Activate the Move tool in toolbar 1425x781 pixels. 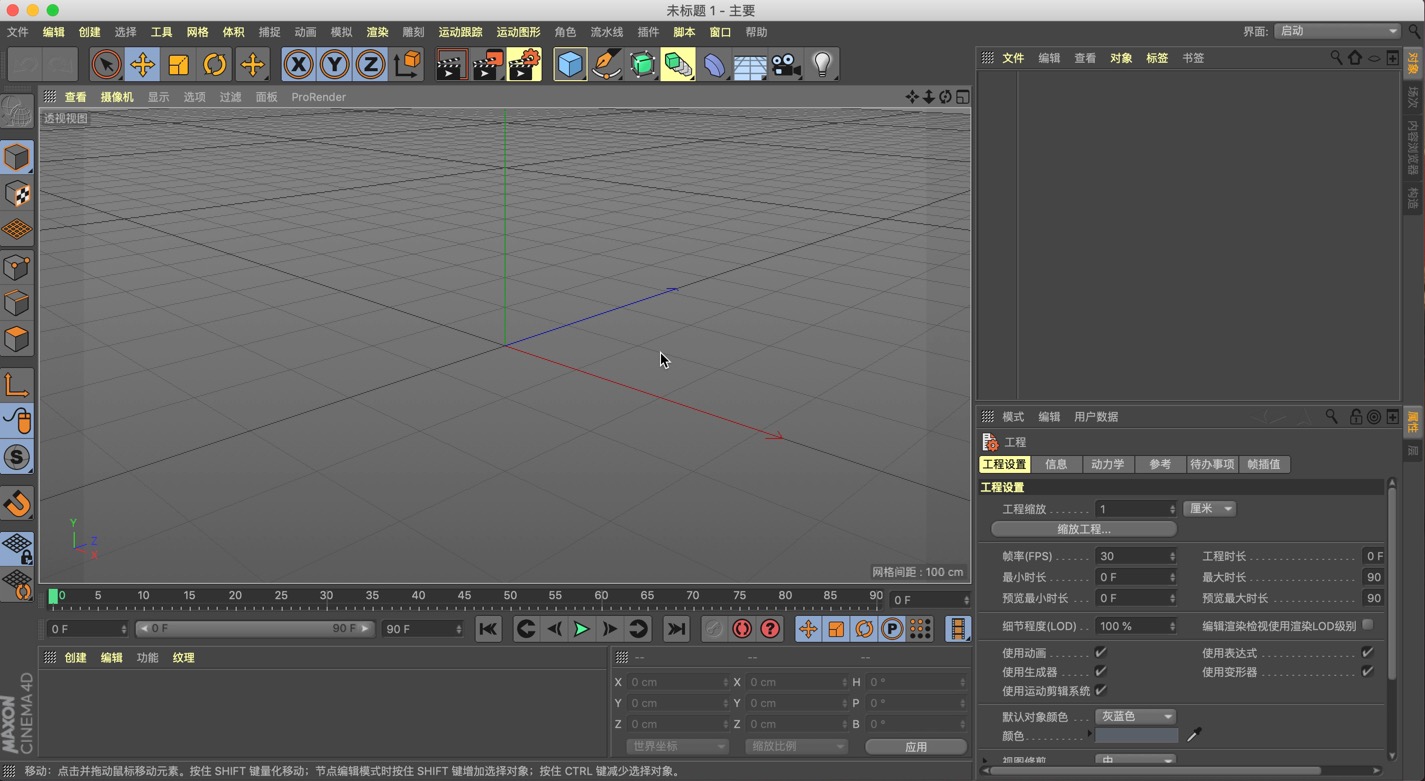click(x=142, y=65)
